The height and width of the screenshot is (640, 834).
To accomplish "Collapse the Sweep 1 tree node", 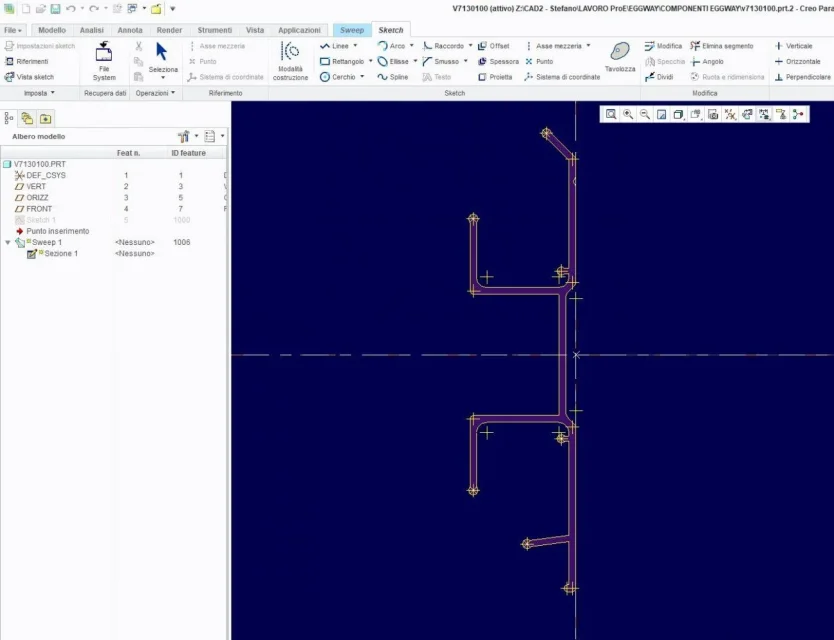I will click(x=8, y=243).
